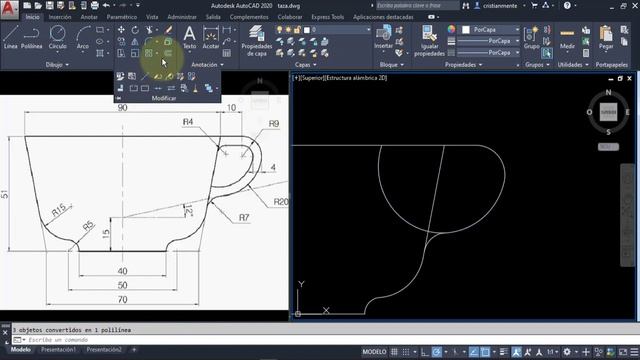Switch to Presentación1 layout tab
The height and width of the screenshot is (360, 640).
tap(58, 350)
